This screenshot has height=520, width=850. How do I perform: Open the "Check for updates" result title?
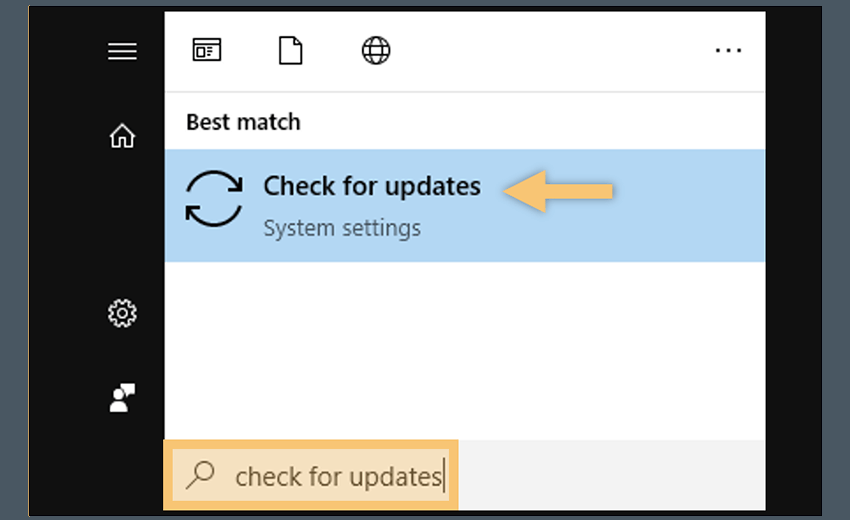tap(371, 186)
